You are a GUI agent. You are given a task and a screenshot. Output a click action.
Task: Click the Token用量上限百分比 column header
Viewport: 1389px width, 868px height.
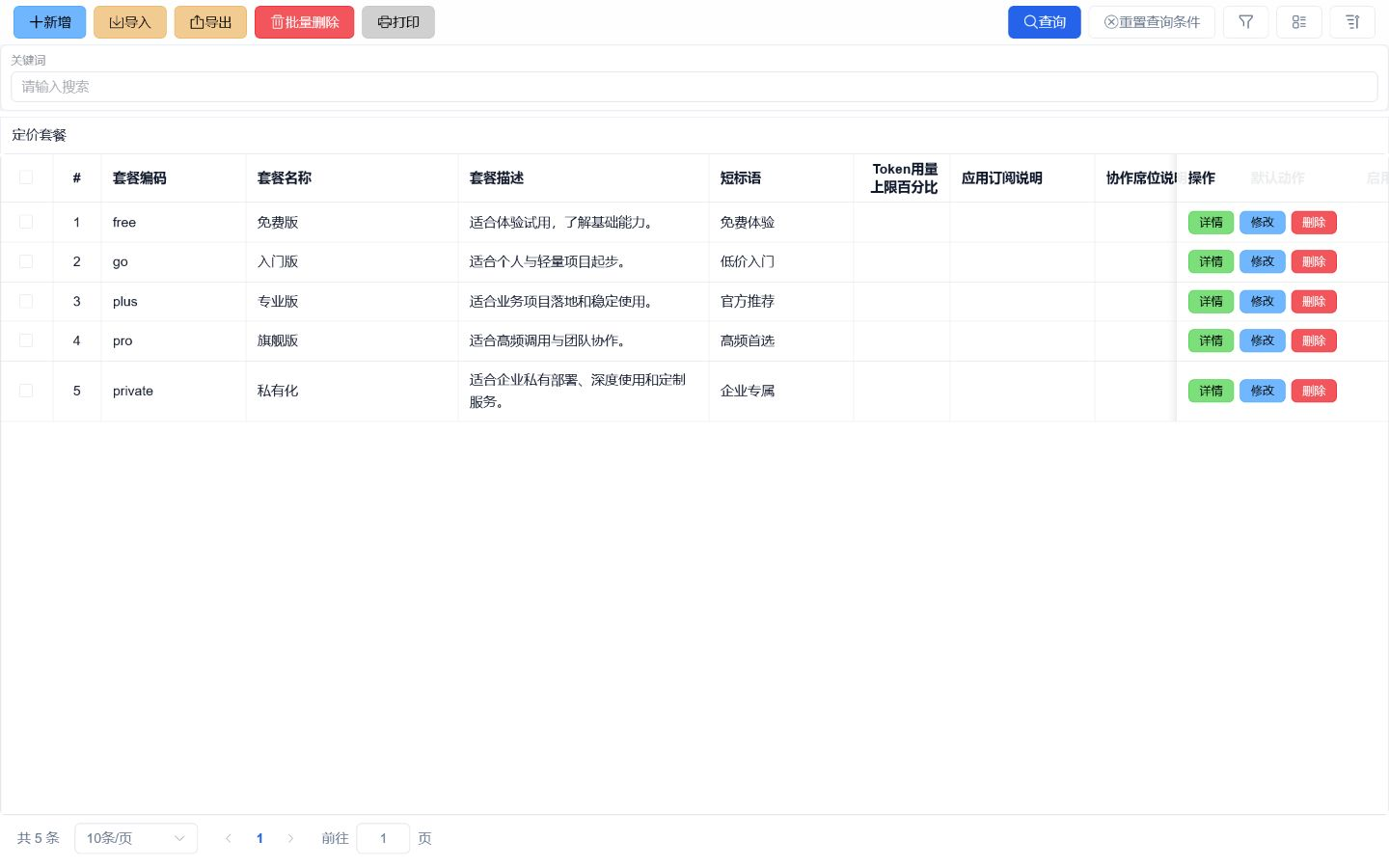click(x=904, y=178)
